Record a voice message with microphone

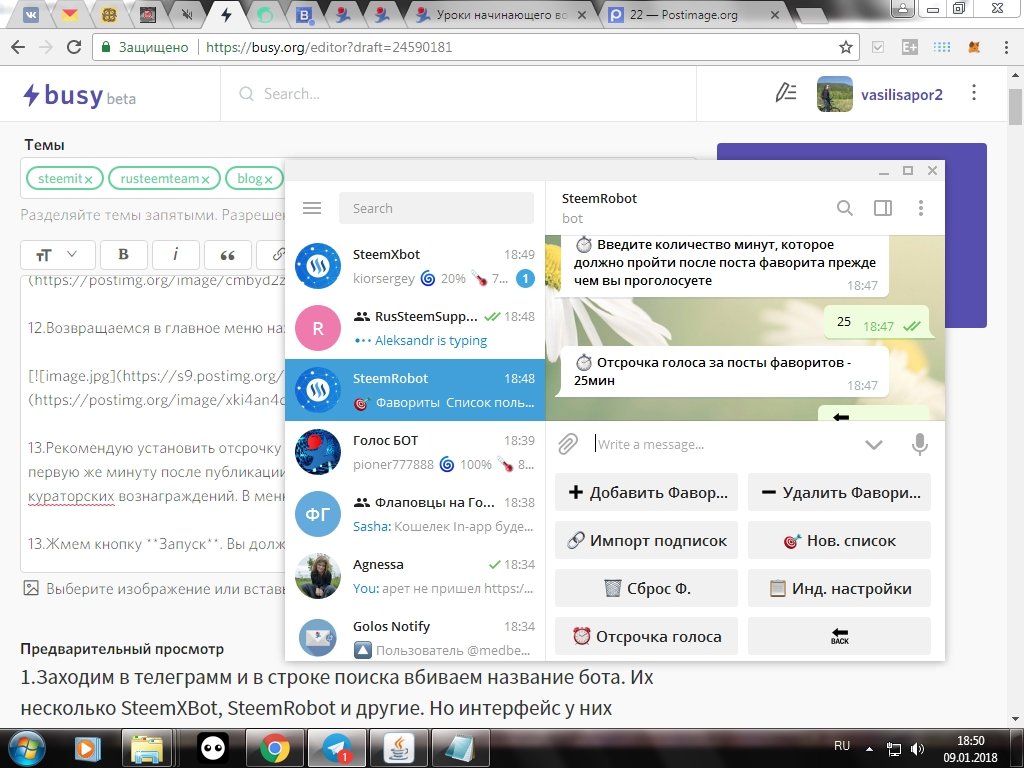click(920, 444)
